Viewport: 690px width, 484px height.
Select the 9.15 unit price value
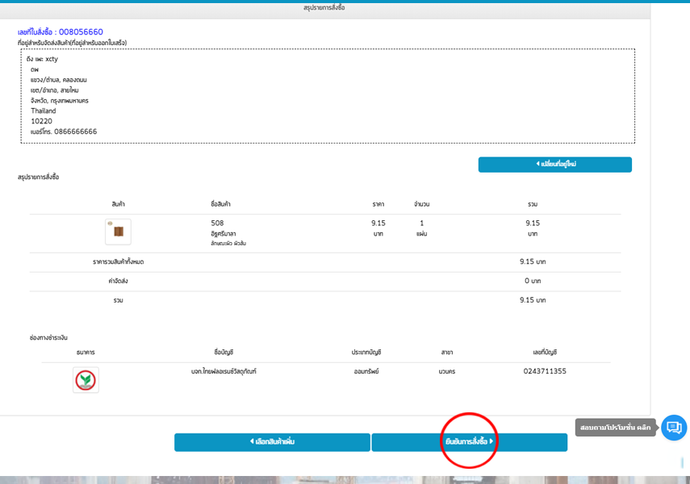point(378,223)
